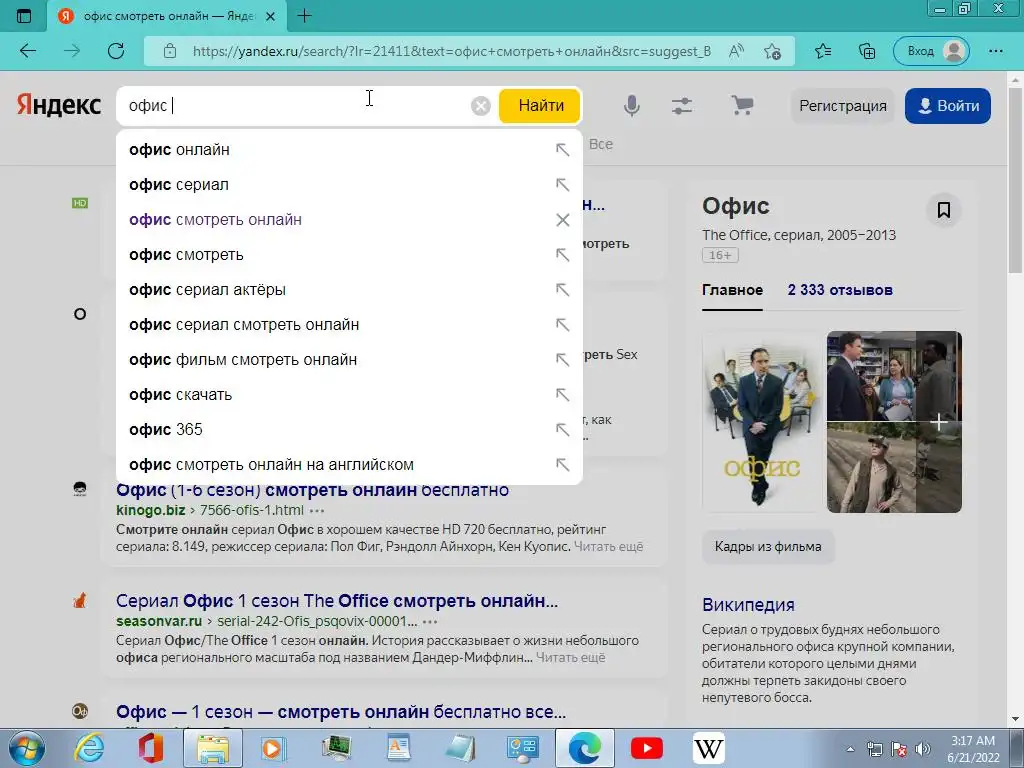Open Офис — 1 сезон result link
This screenshot has width=1024, height=768.
[341, 712]
